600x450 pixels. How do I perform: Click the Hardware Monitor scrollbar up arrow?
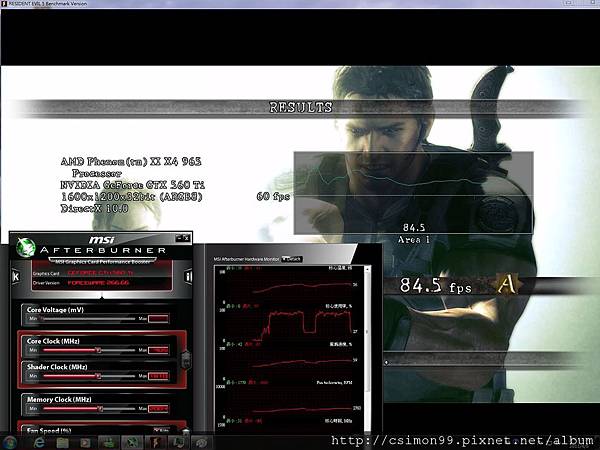tap(368, 270)
